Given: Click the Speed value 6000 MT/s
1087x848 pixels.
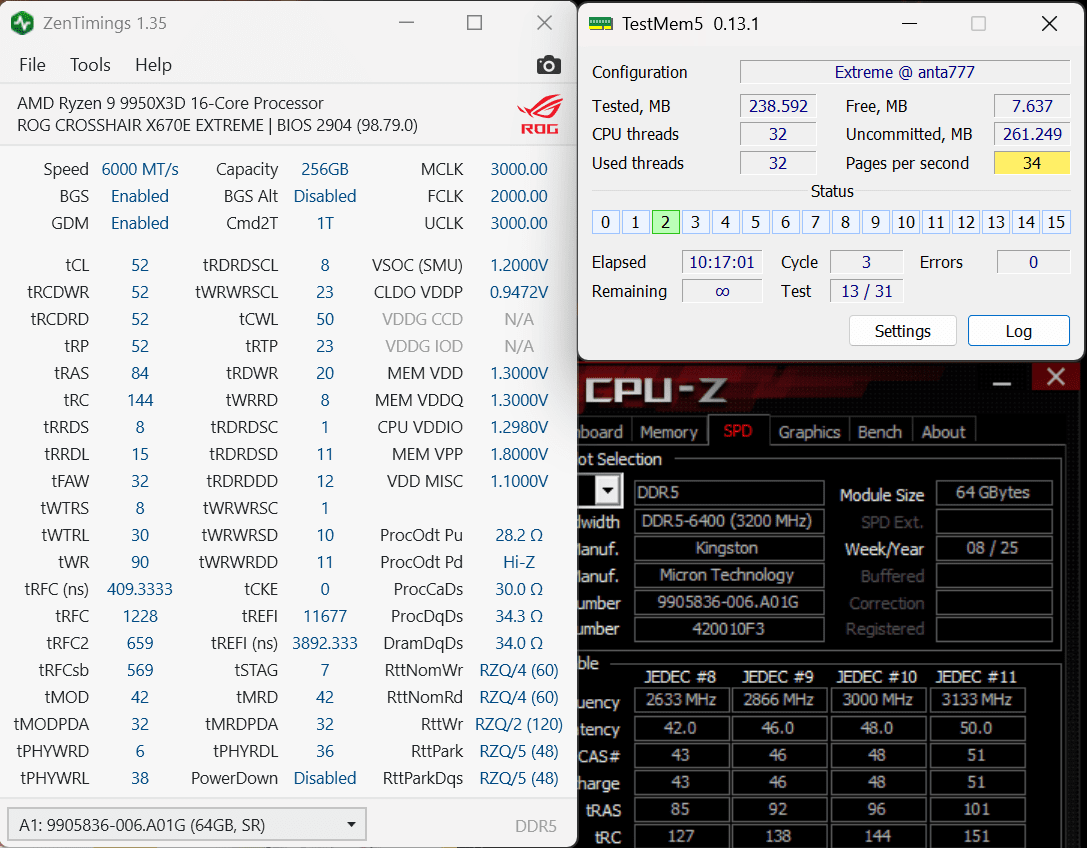Looking at the screenshot, I should (x=140, y=169).
